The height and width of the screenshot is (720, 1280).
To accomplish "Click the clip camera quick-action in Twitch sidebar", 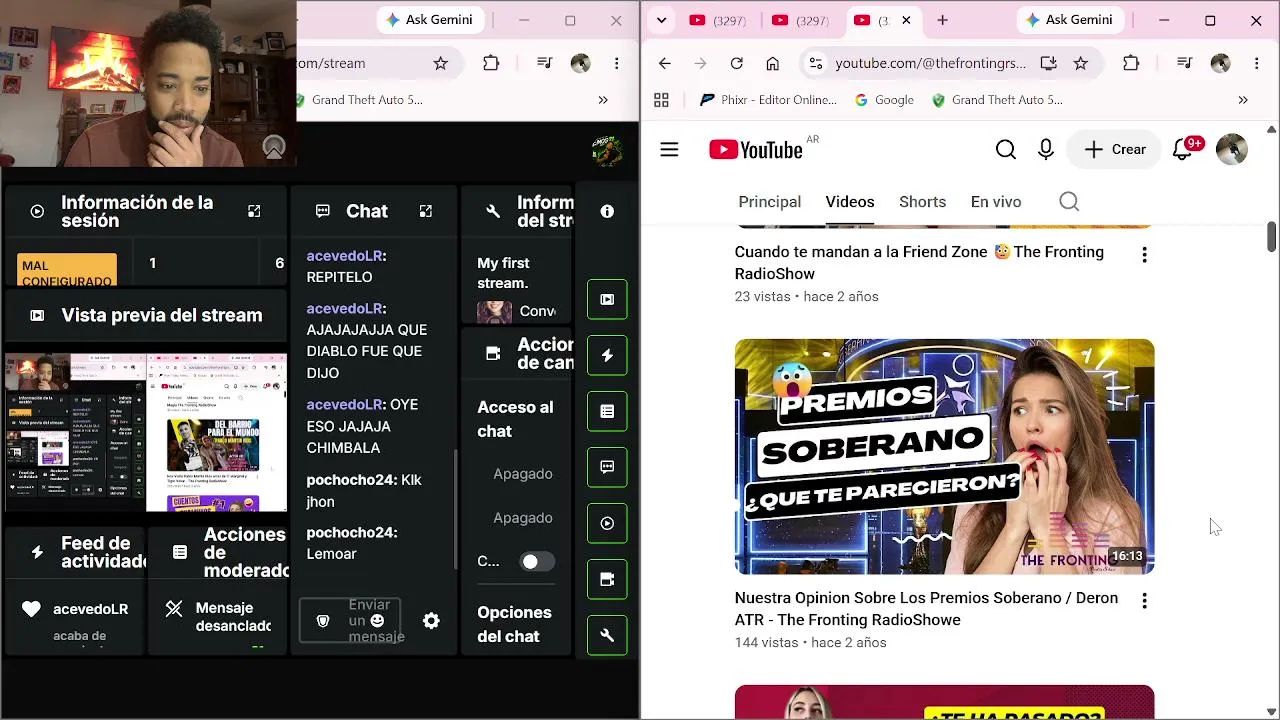I will [x=607, y=579].
